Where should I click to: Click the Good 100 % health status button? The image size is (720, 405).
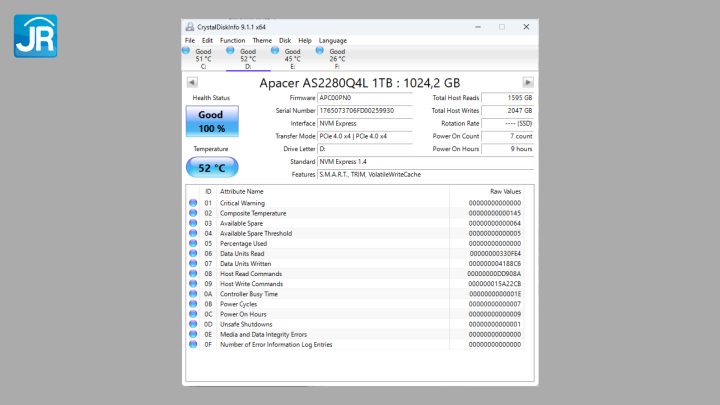tap(211, 122)
